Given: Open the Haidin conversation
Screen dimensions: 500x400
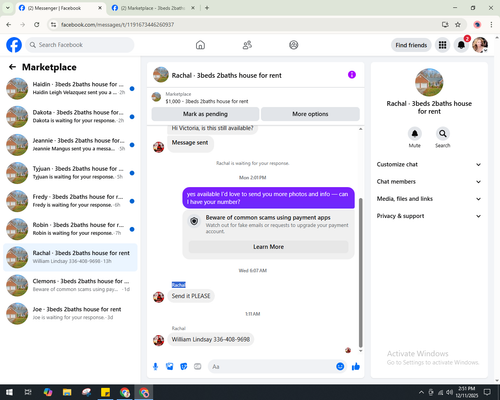Looking at the screenshot, I should 70,88.
